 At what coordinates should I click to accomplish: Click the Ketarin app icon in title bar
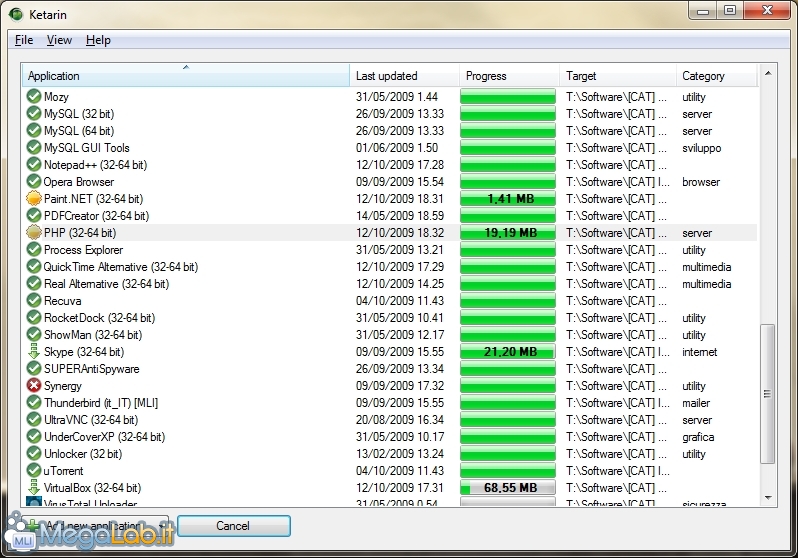click(16, 14)
